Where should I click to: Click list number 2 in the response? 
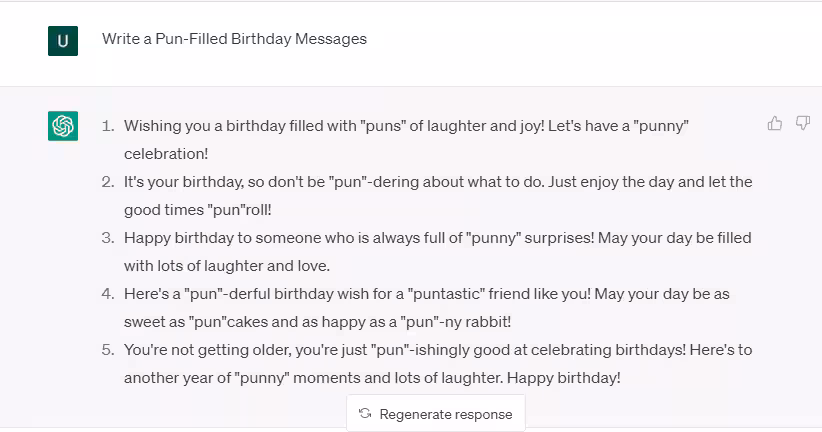(108, 183)
